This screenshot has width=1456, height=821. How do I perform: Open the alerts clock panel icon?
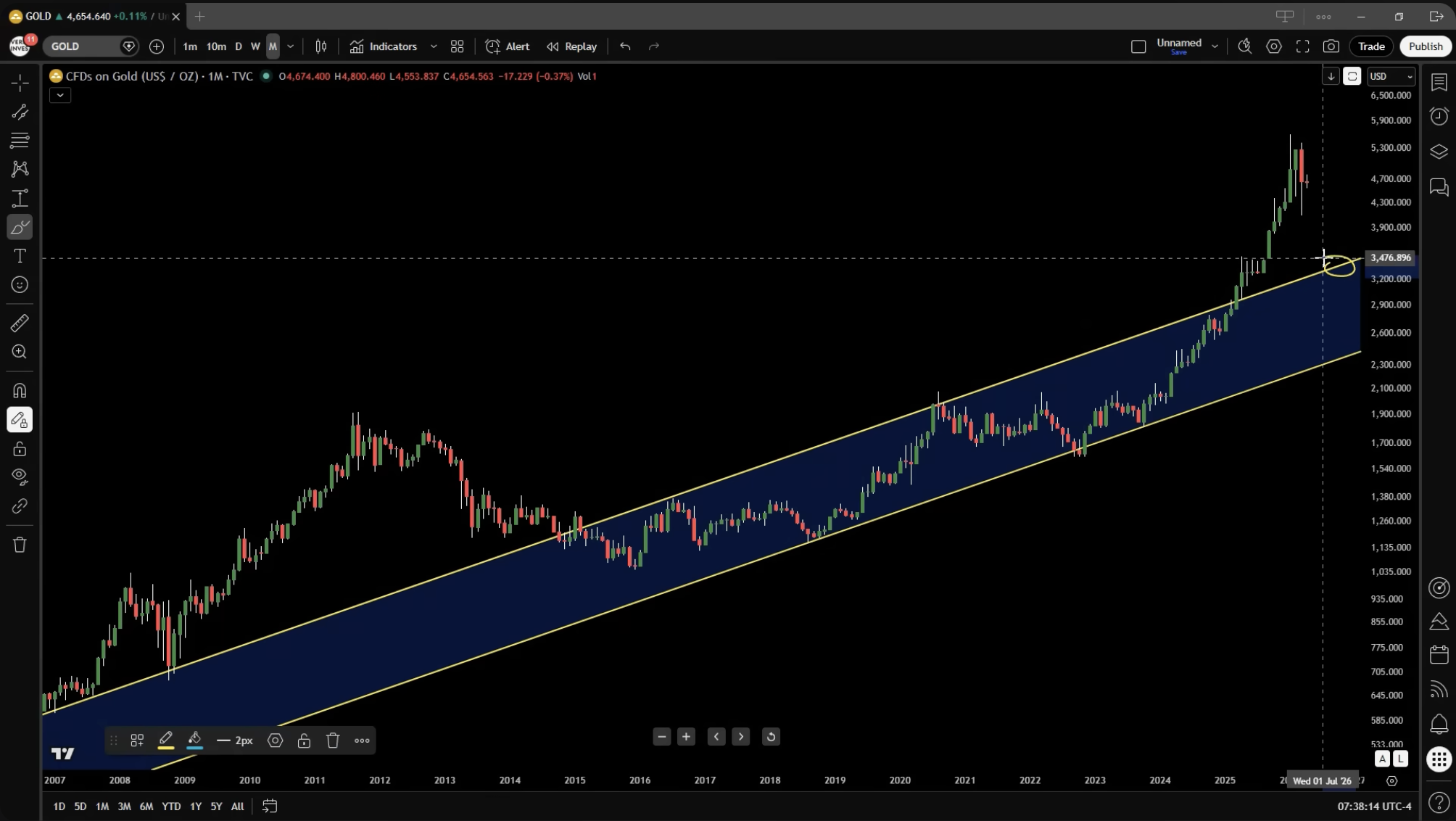tap(1439, 117)
